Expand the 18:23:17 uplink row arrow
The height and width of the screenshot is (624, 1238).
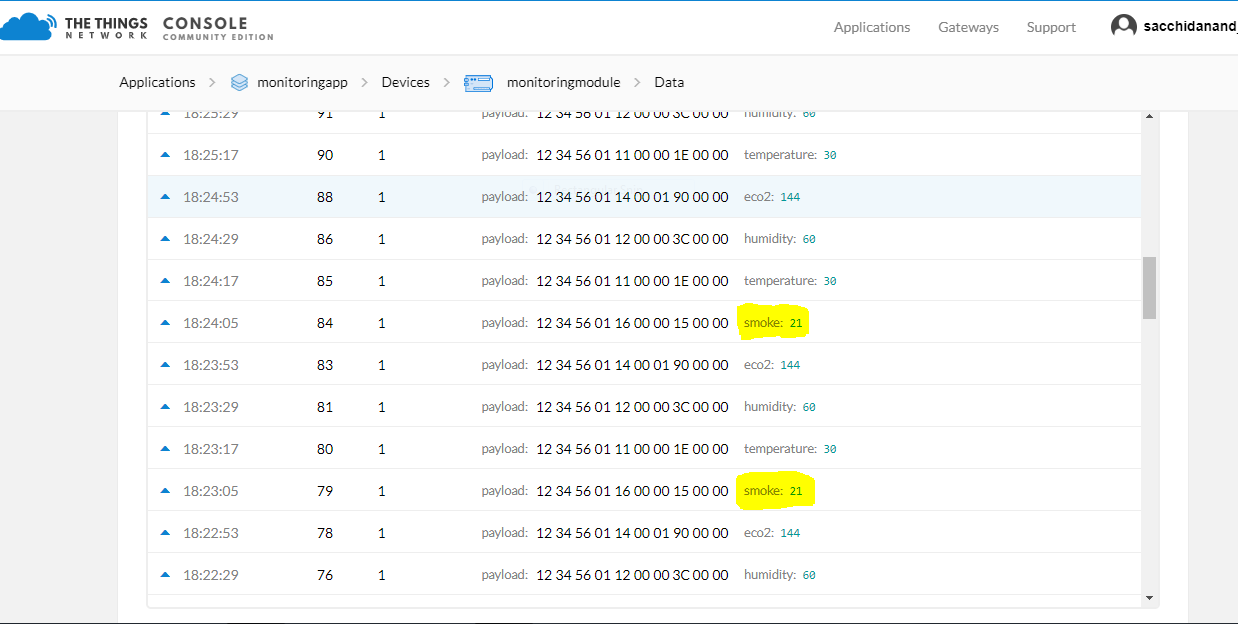tap(165, 449)
